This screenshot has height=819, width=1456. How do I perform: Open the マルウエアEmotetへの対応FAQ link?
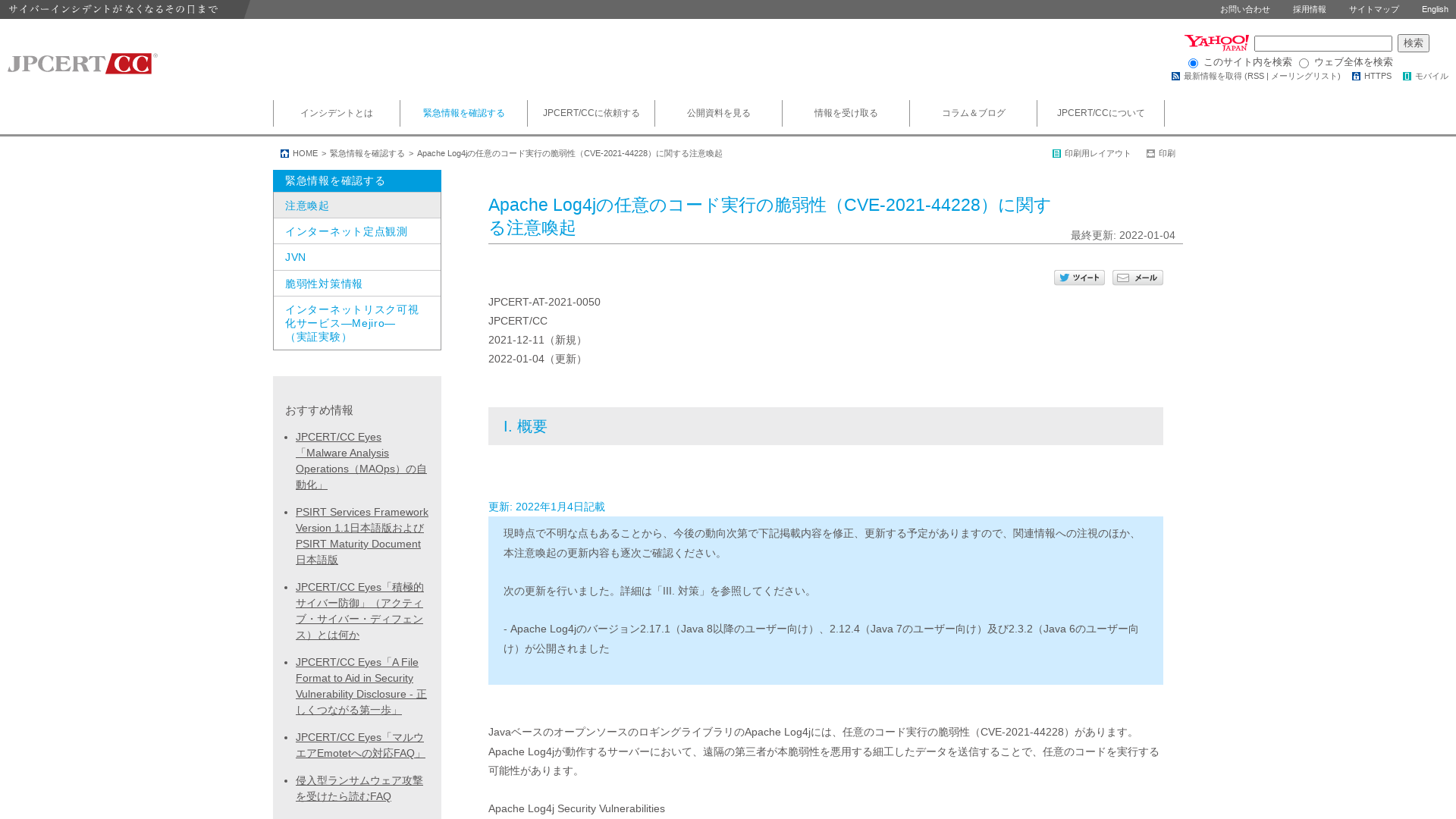coord(360,745)
